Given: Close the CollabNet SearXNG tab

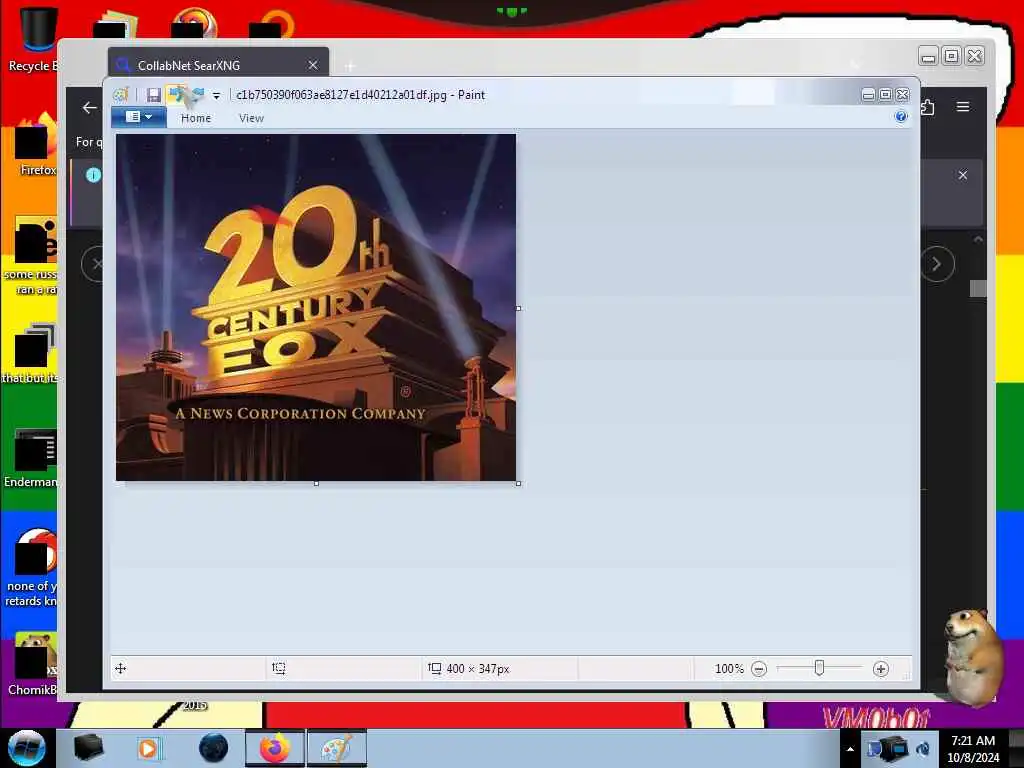Looking at the screenshot, I should pyautogui.click(x=313, y=65).
